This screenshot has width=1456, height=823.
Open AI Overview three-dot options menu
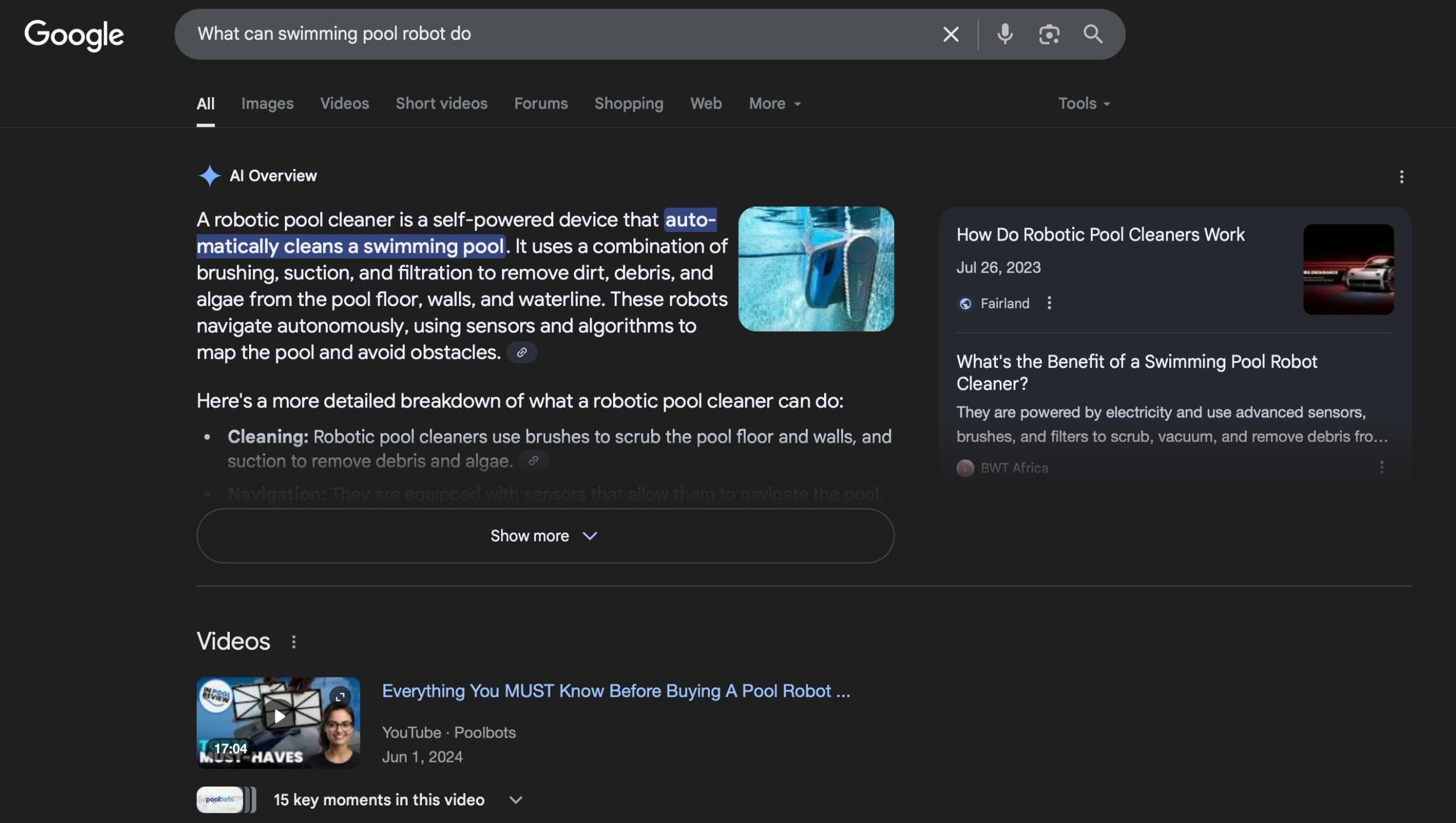(1401, 177)
